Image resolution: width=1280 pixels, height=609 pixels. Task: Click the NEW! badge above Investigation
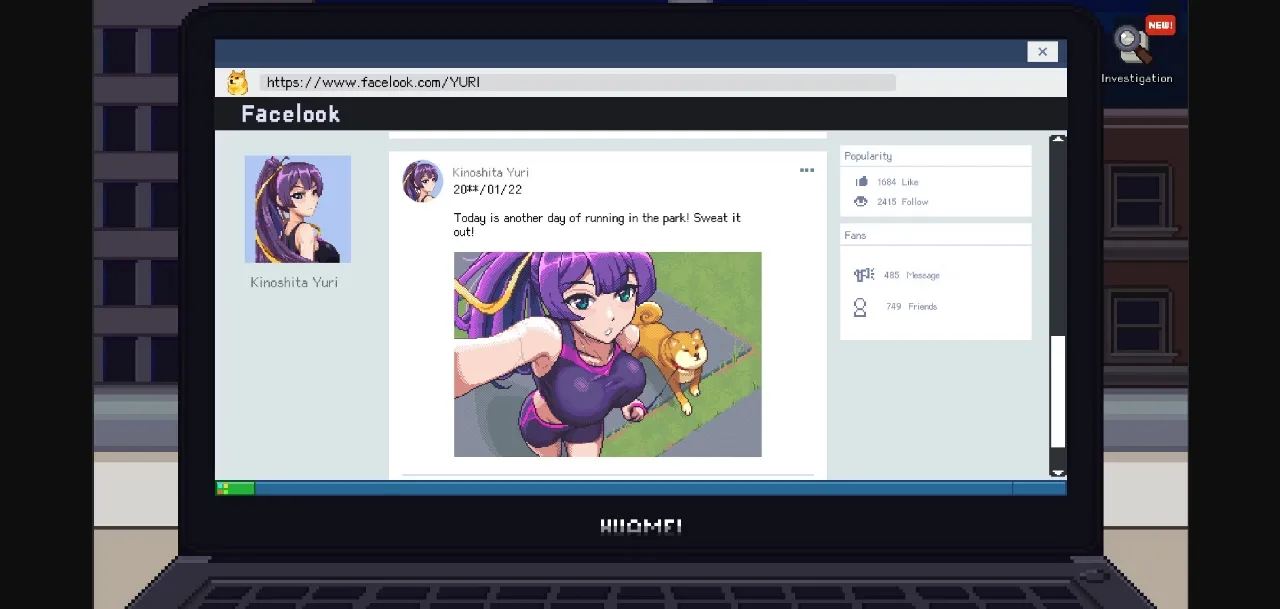1158,24
